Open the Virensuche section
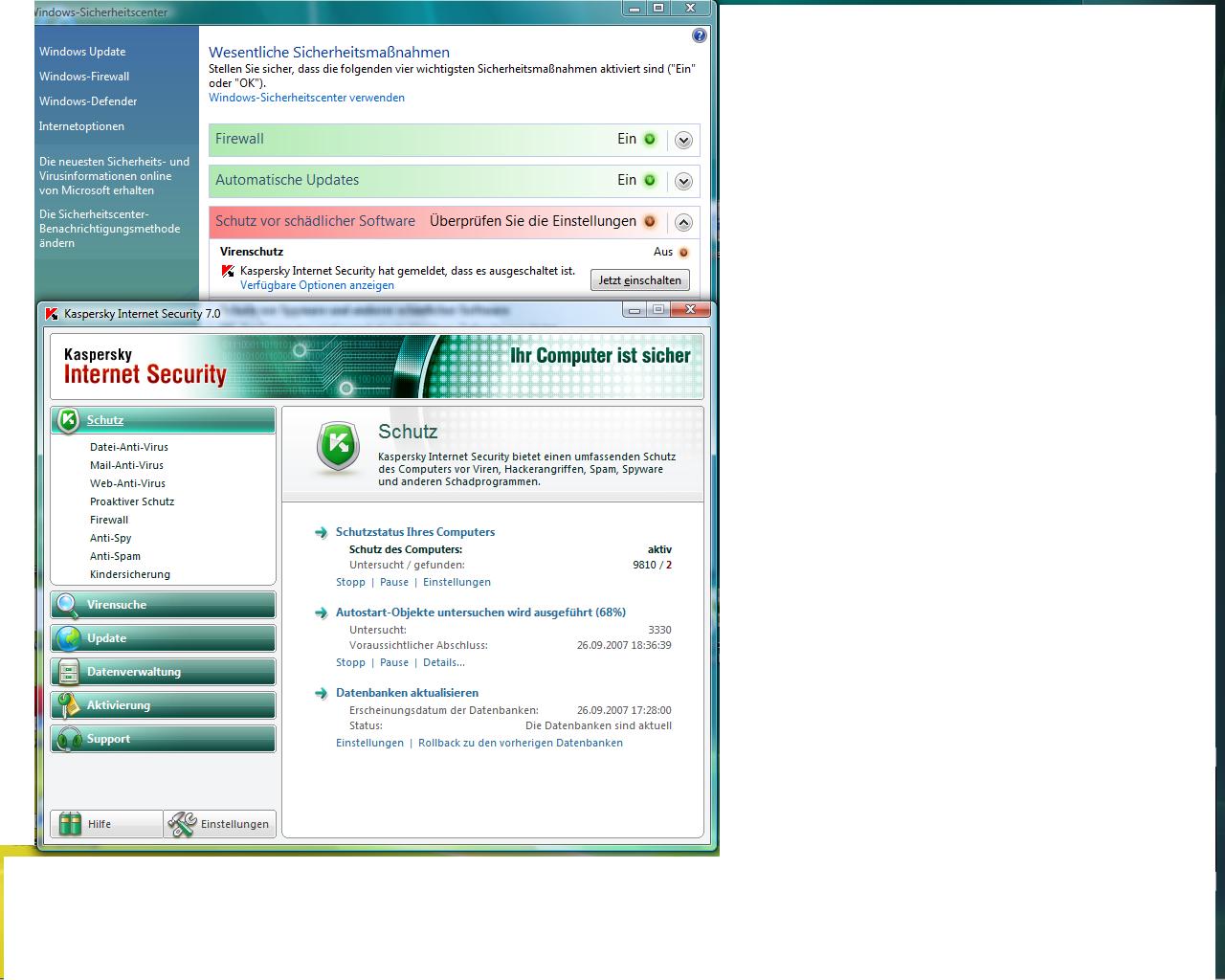 point(163,605)
